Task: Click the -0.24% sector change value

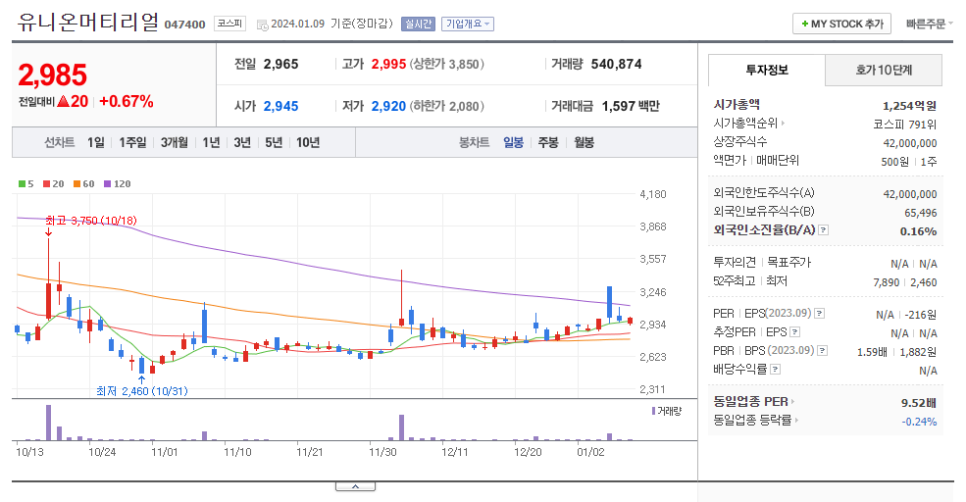Action: 919,422
